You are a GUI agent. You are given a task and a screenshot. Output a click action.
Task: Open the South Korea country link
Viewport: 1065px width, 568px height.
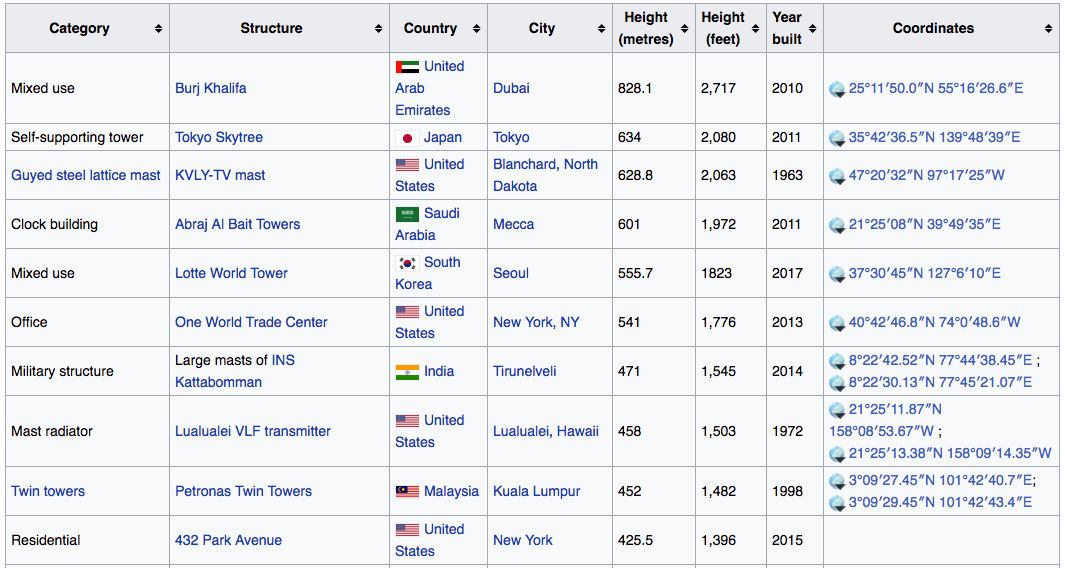[x=428, y=273]
